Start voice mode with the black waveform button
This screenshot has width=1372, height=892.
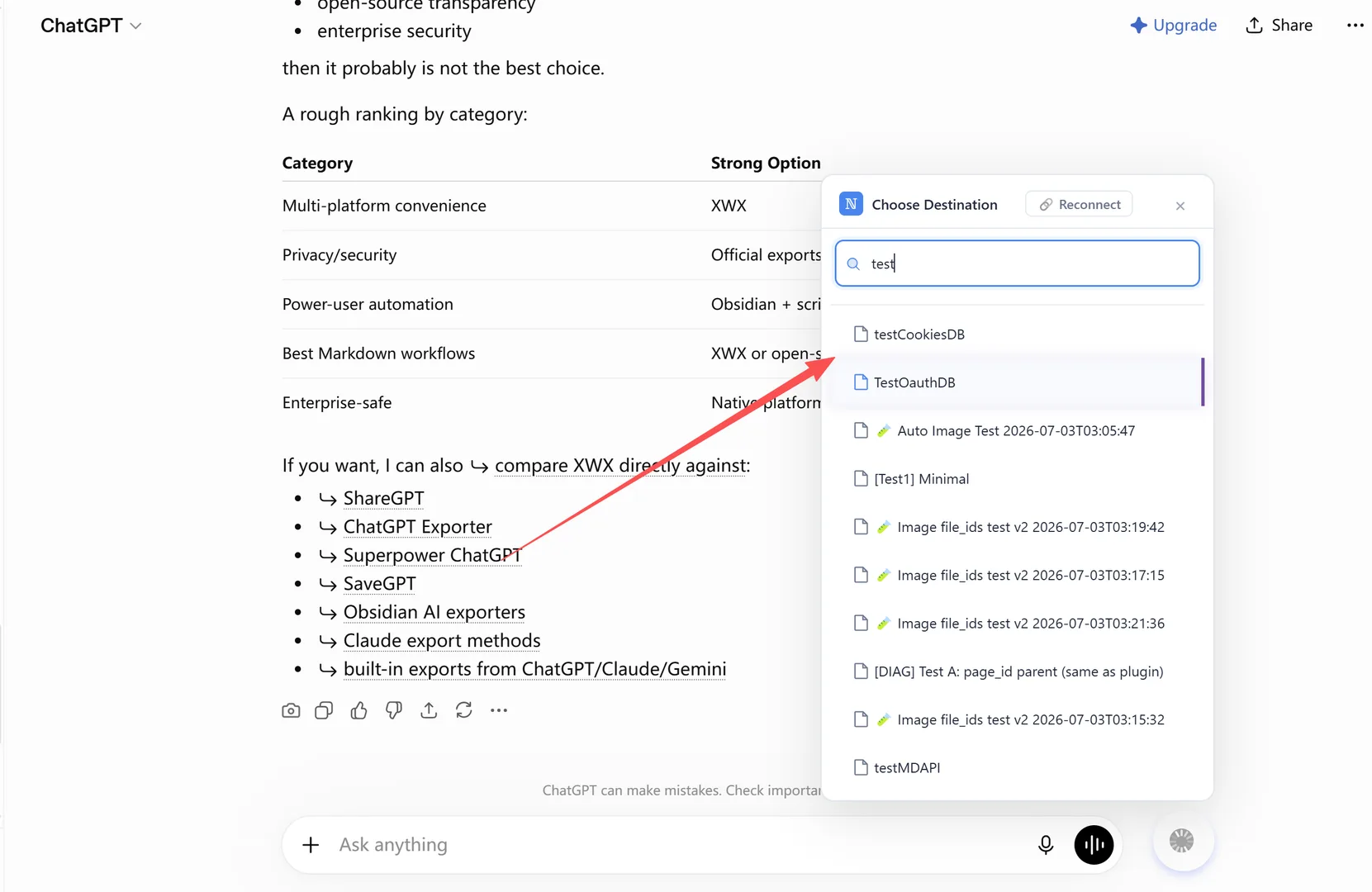pyautogui.click(x=1094, y=845)
